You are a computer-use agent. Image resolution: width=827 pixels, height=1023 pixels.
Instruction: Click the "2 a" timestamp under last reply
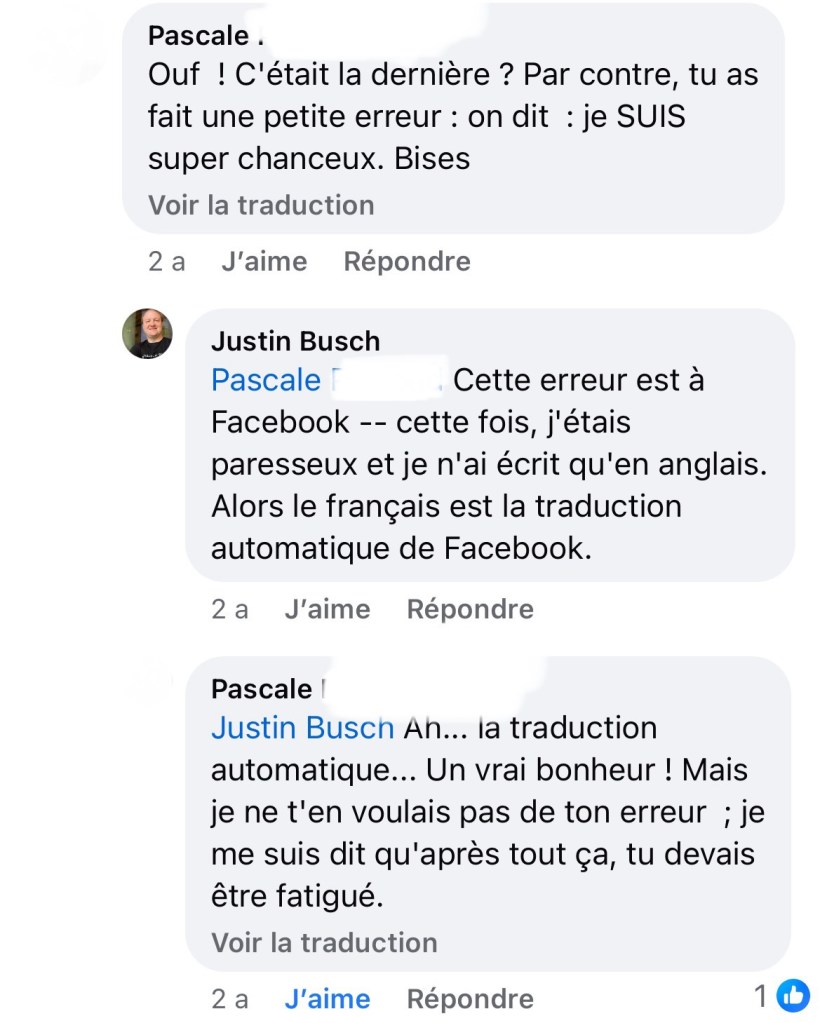[x=230, y=998]
